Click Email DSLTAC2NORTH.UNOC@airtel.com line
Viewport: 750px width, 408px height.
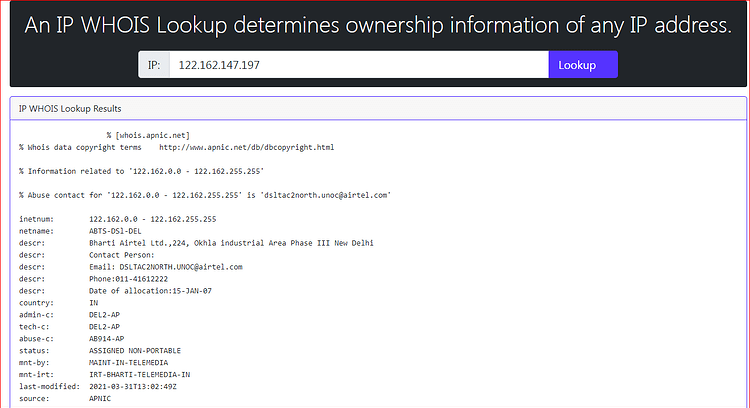[165, 267]
